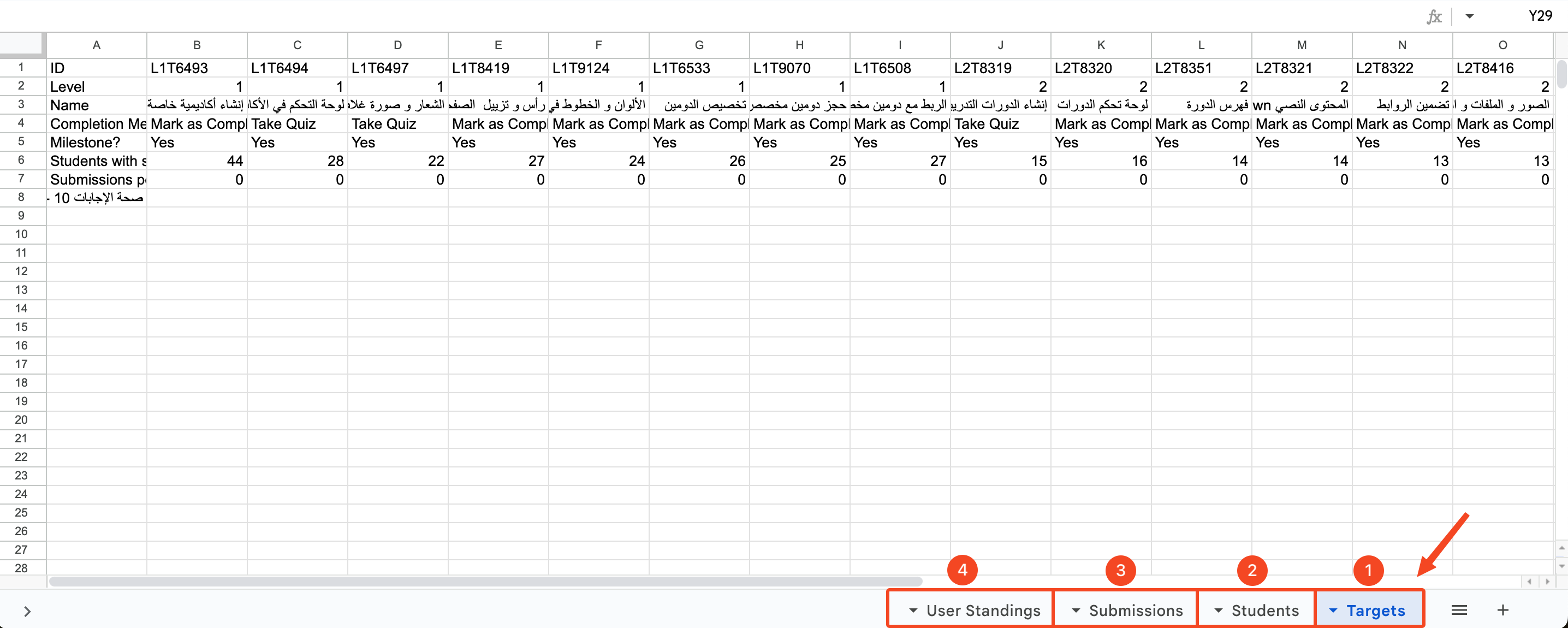Click the scroll right arrow of horizontal scrollbar
This screenshot has height=628, width=1568.
tap(1547, 582)
